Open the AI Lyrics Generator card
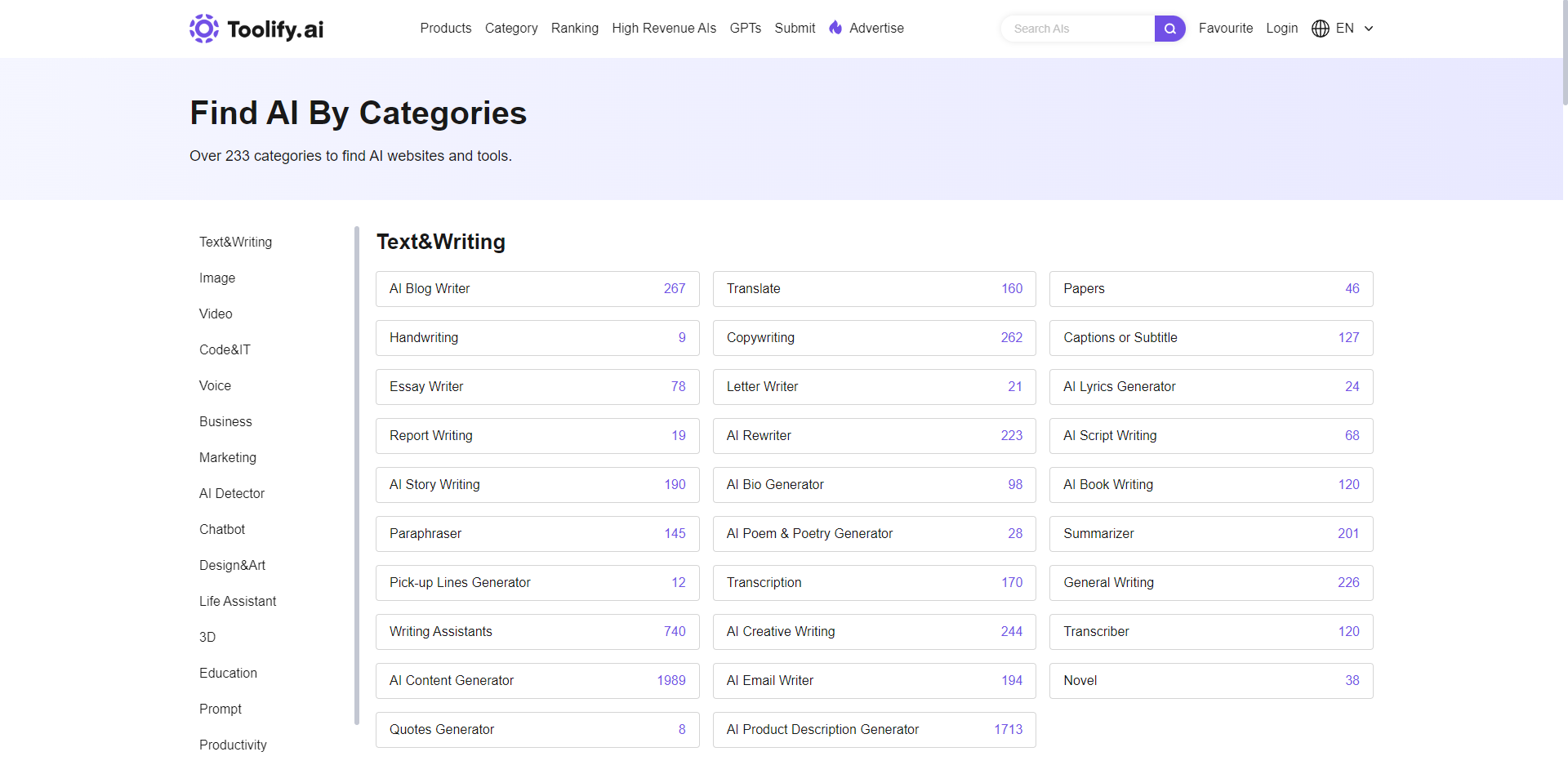This screenshot has height=774, width=1568. pos(1211,387)
